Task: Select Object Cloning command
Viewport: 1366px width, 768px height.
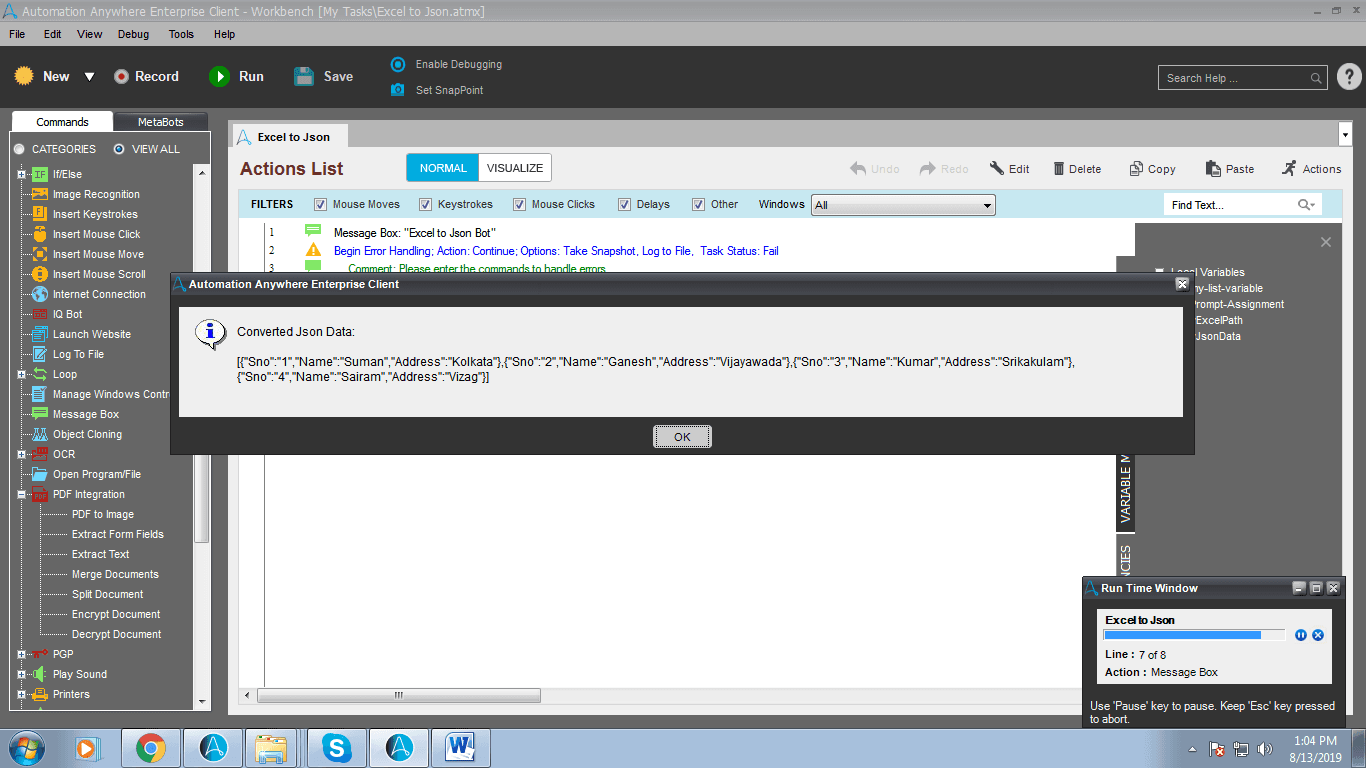Action: tap(87, 434)
